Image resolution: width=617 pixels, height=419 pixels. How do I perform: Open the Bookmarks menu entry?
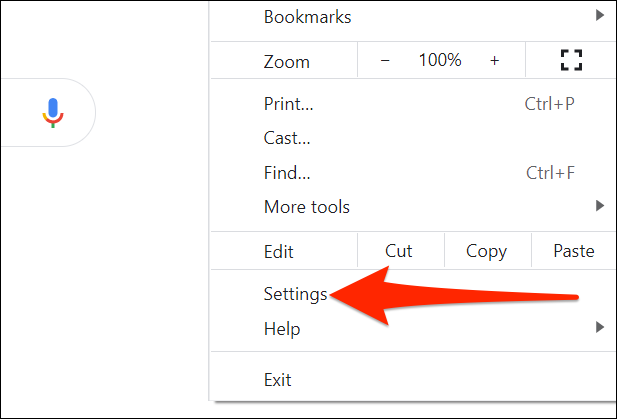click(x=307, y=17)
